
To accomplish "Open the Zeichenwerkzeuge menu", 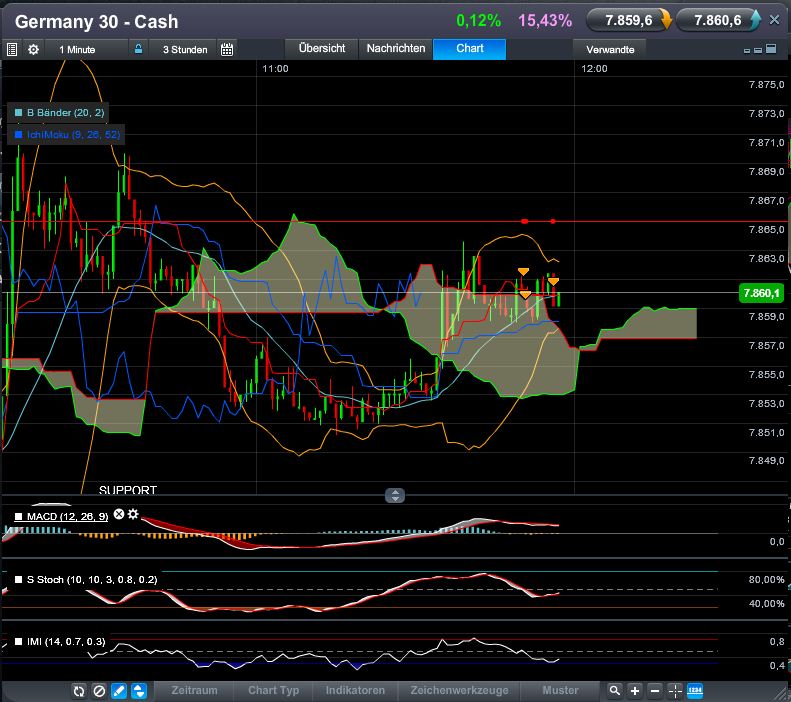I will (x=459, y=690).
